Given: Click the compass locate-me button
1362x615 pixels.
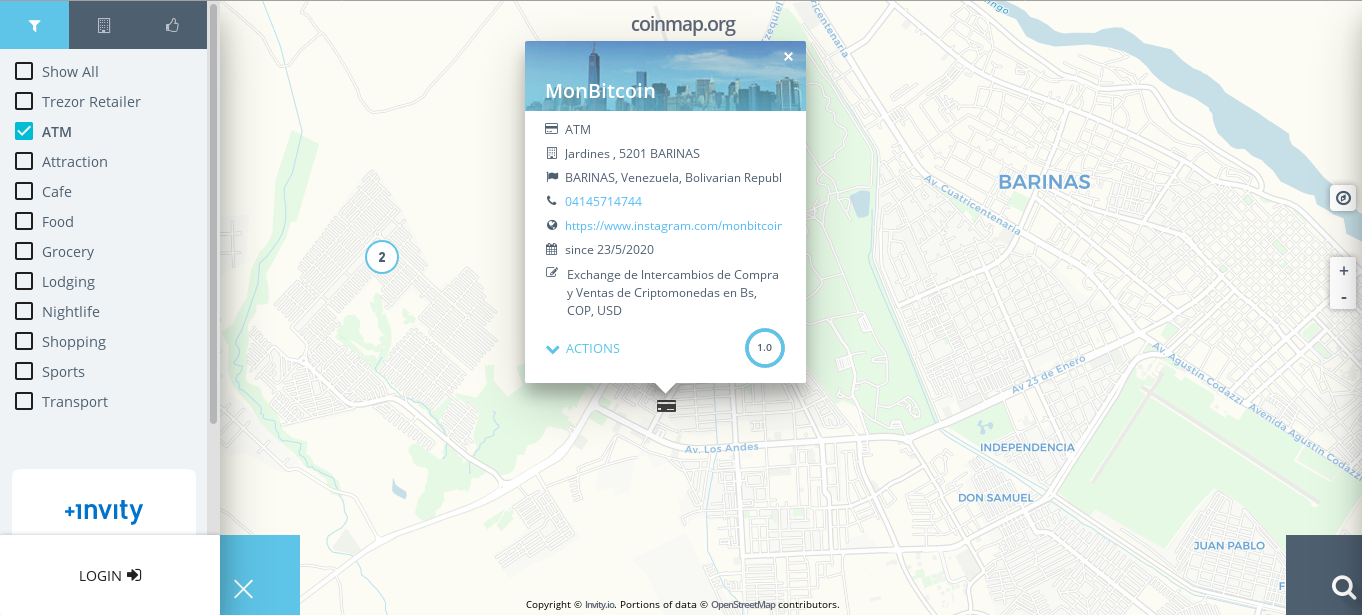Looking at the screenshot, I should click(x=1343, y=198).
